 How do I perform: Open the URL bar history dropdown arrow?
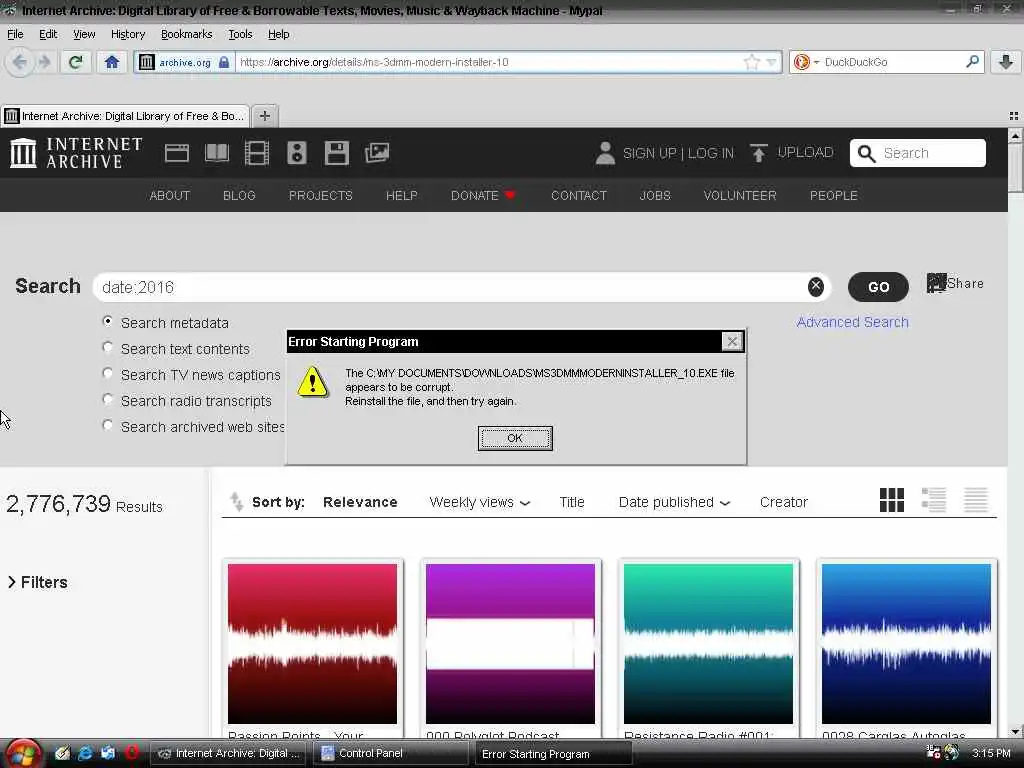771,62
